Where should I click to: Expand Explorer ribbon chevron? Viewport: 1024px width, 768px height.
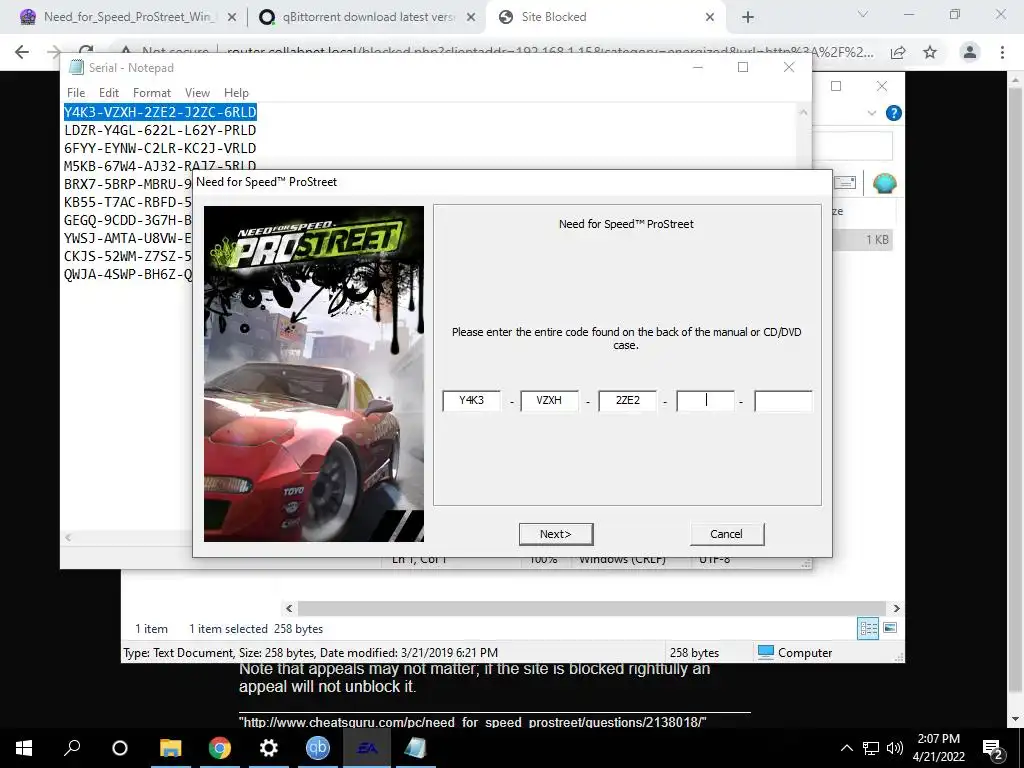coord(871,113)
